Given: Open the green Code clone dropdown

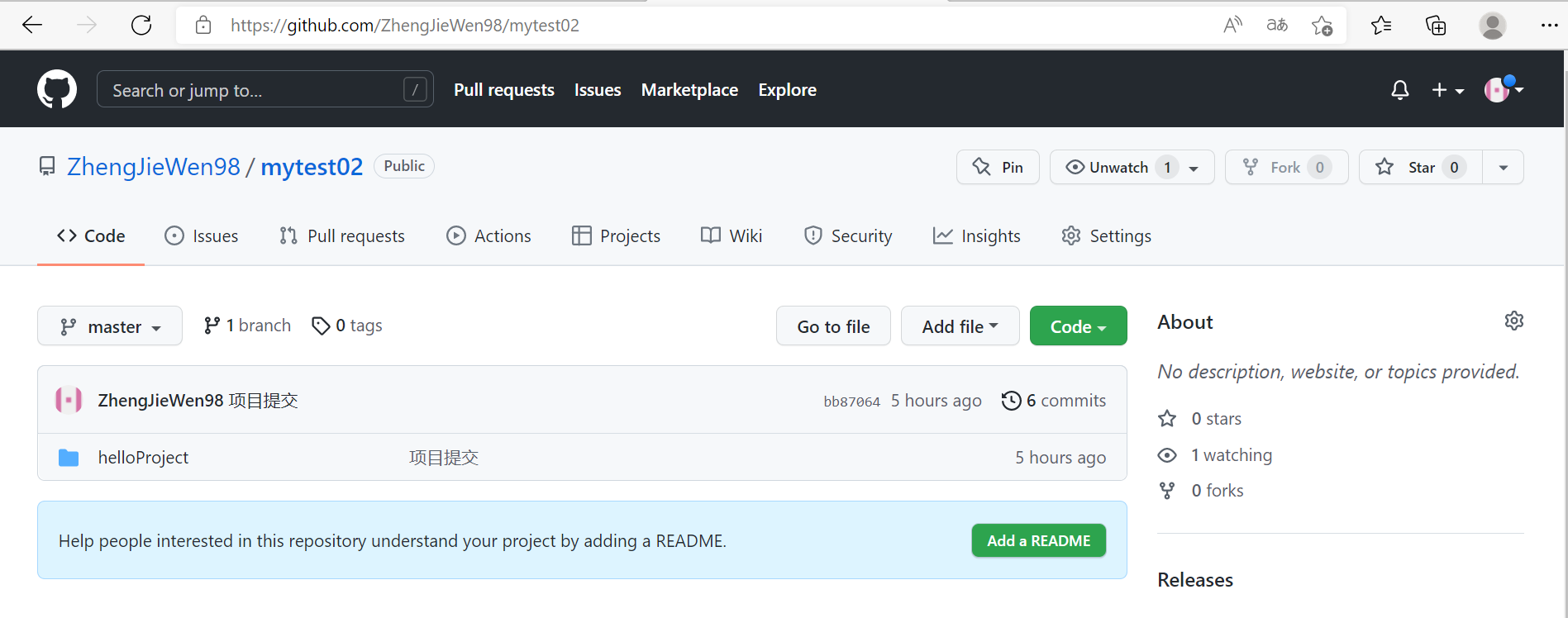Looking at the screenshot, I should pos(1078,326).
